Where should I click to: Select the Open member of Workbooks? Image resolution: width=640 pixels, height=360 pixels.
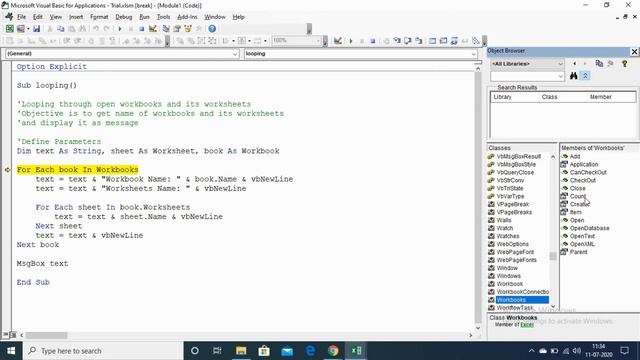pos(577,220)
